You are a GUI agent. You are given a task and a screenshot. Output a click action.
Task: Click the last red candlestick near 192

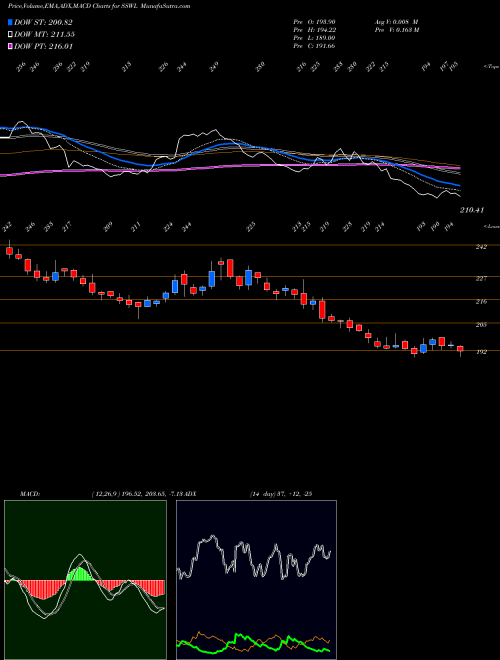coord(460,349)
